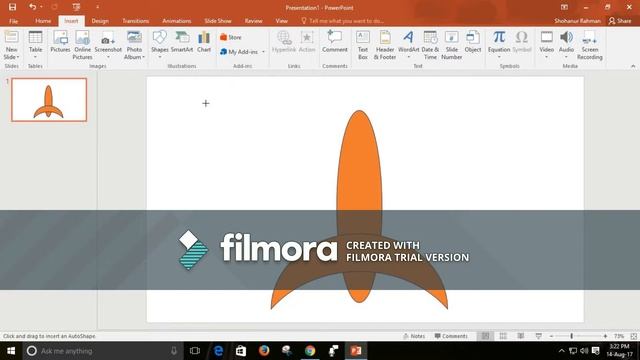Insert a Text Box
Image resolution: width=640 pixels, height=360 pixels.
(x=363, y=45)
